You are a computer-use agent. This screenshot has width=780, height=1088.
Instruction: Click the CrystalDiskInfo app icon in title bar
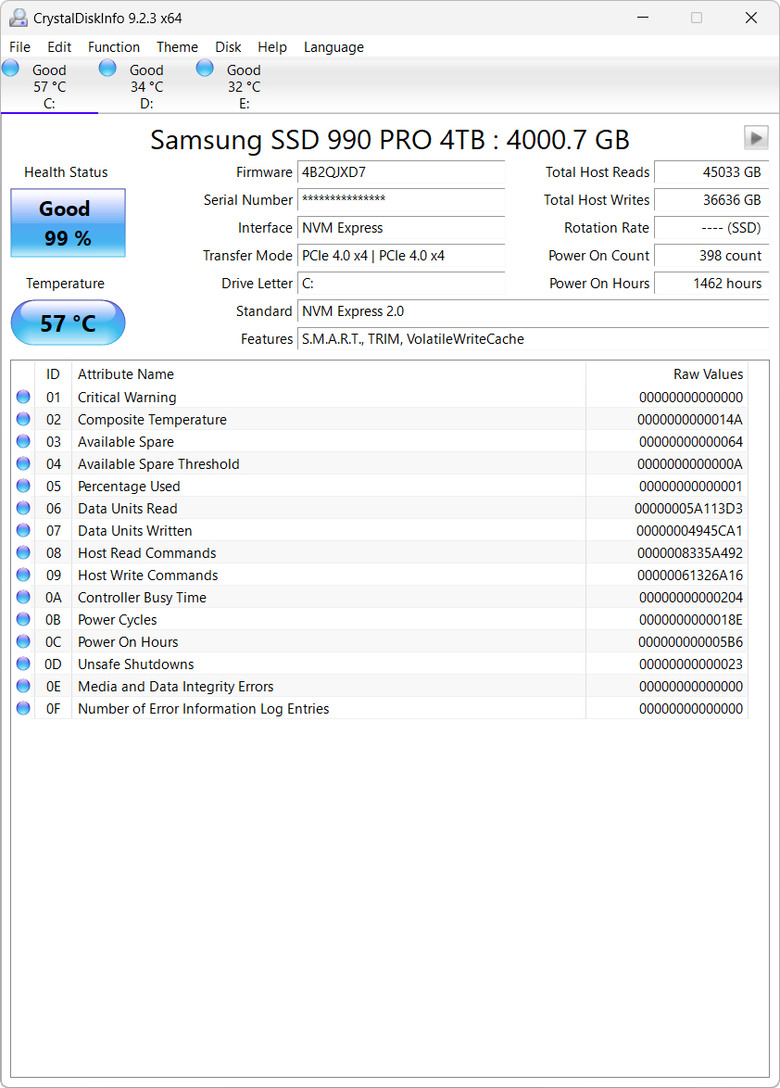point(18,18)
